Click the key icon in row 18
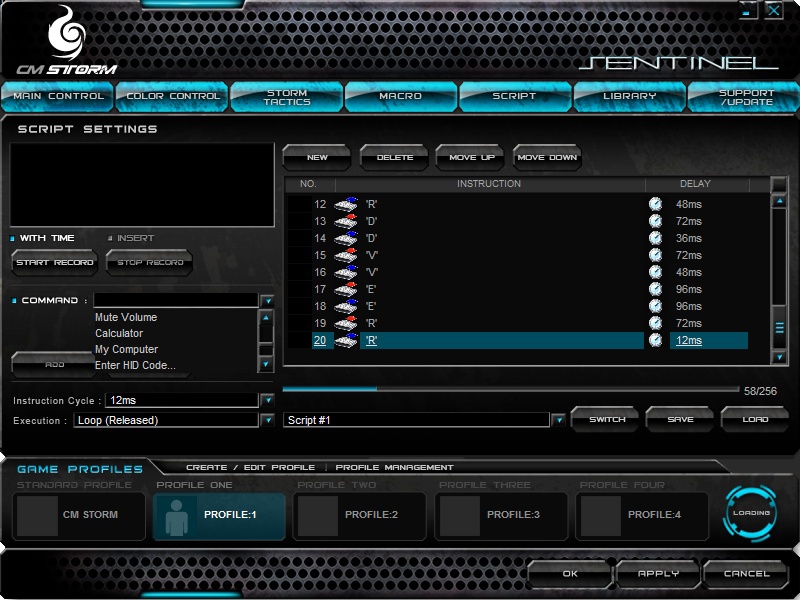The width and height of the screenshot is (800, 600). tap(346, 306)
